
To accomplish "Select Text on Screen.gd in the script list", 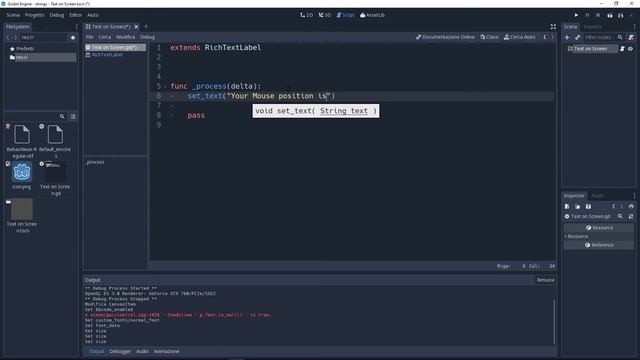I will coord(115,47).
